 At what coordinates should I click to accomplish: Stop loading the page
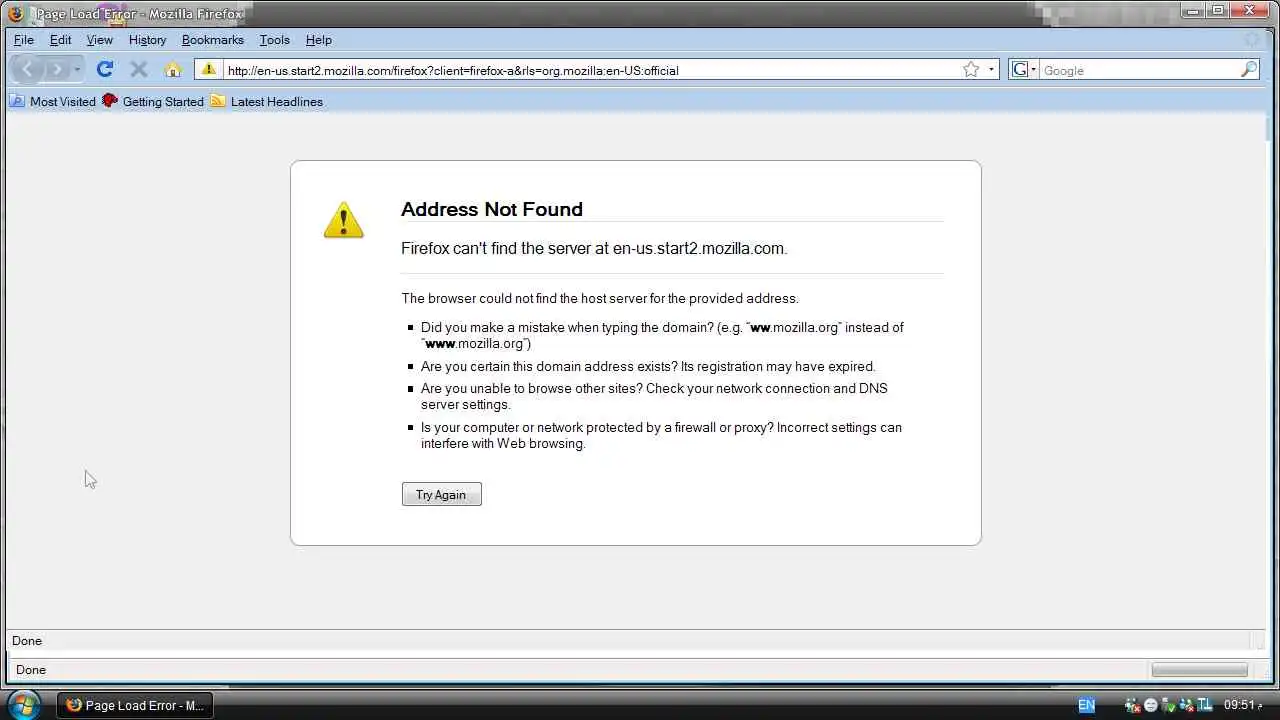[139, 69]
